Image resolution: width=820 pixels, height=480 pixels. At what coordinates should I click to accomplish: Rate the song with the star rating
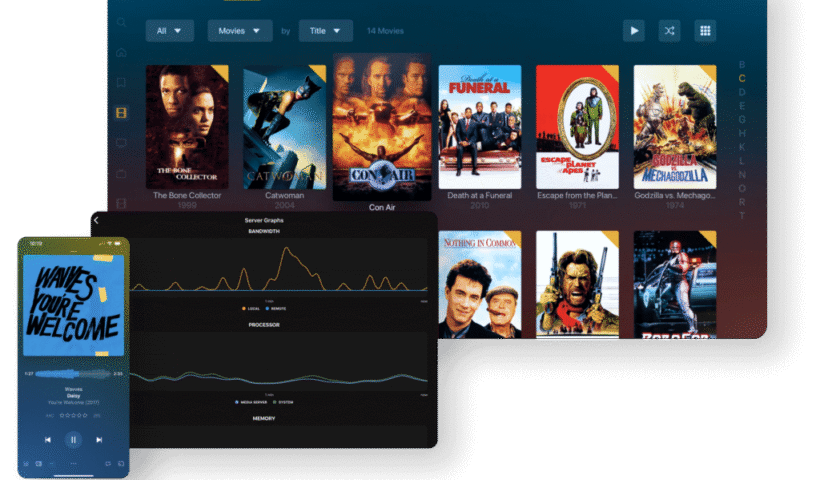coord(73,415)
